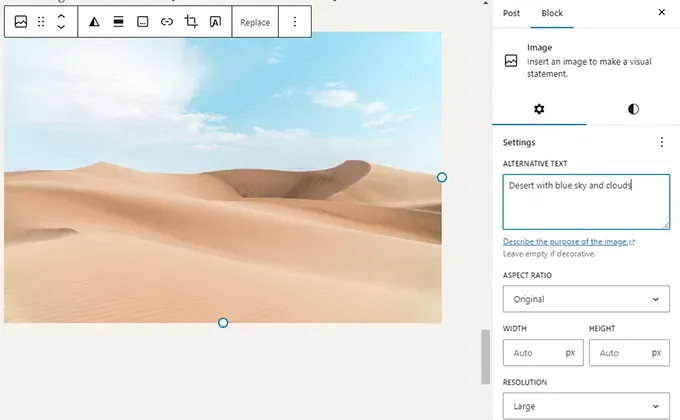
Task: Click the drag handle dots icon
Action: point(41,22)
